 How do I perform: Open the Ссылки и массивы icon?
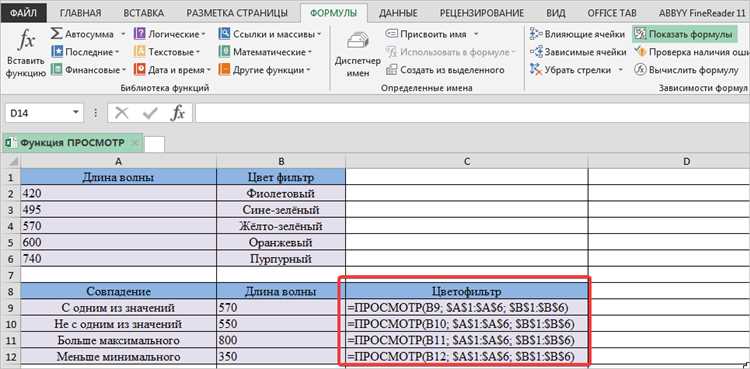(x=224, y=34)
